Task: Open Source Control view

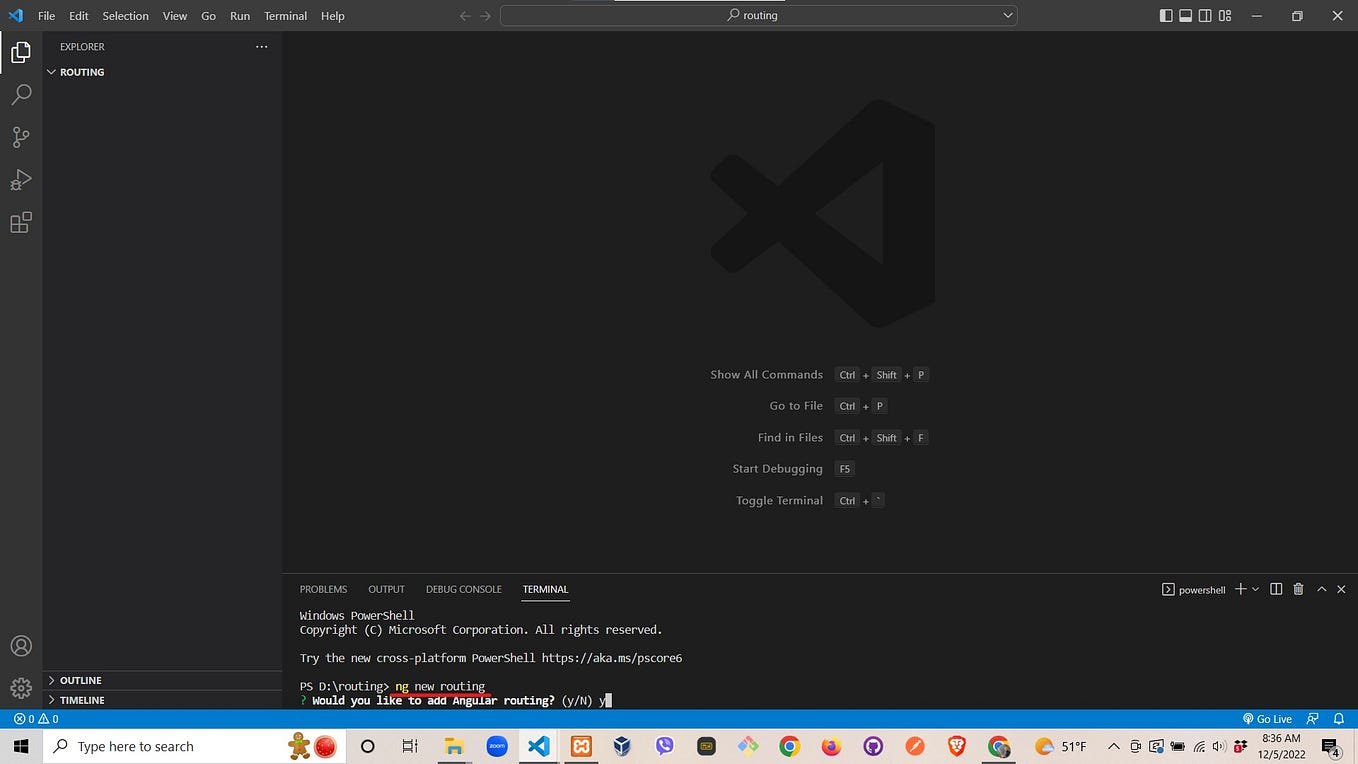Action: (21, 137)
